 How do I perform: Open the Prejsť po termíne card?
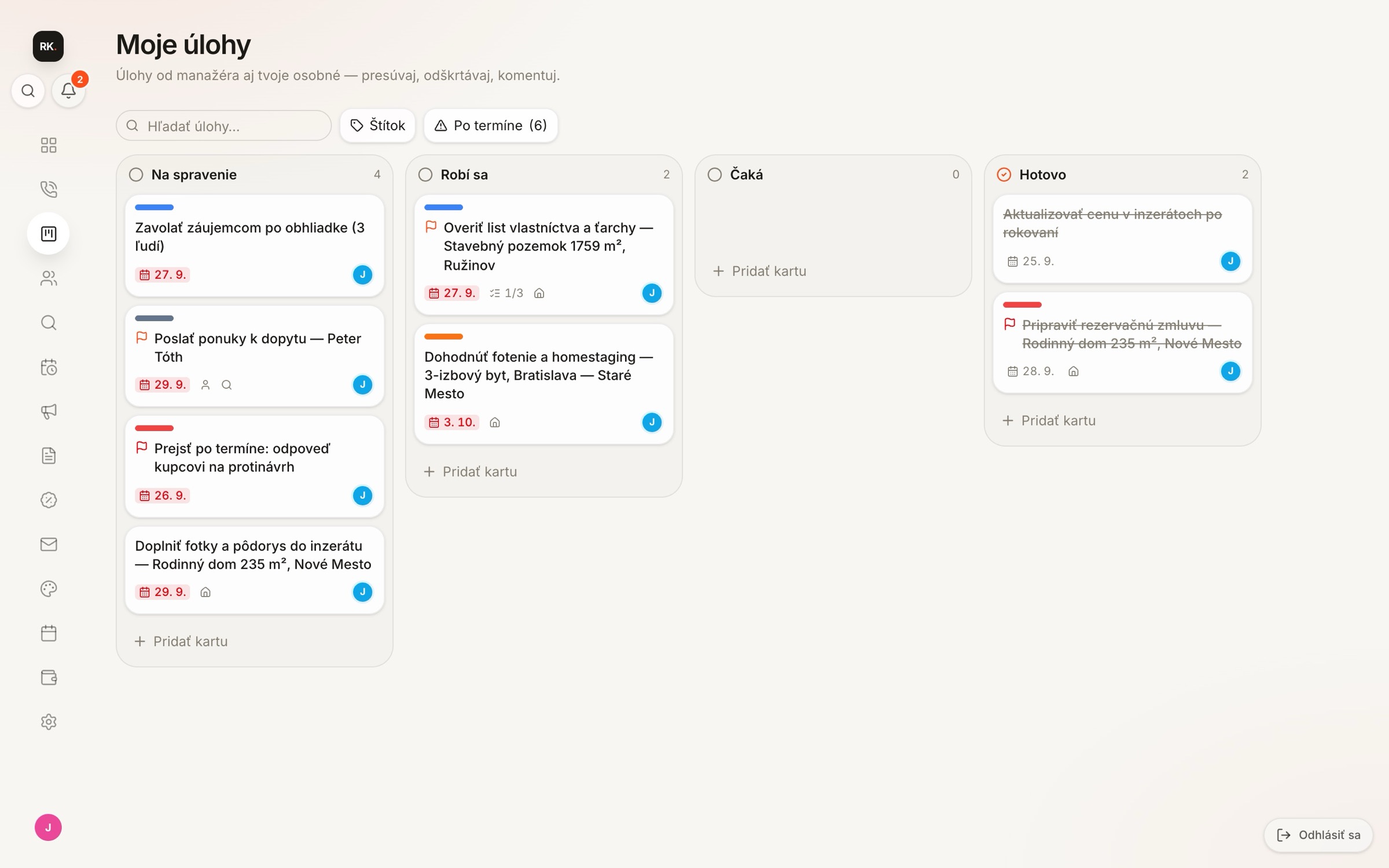tap(255, 466)
